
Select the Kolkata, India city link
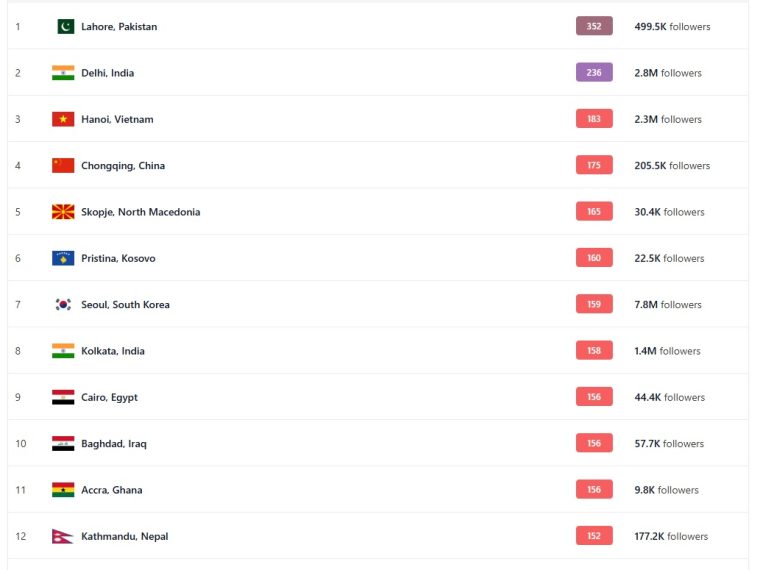pyautogui.click(x=113, y=351)
